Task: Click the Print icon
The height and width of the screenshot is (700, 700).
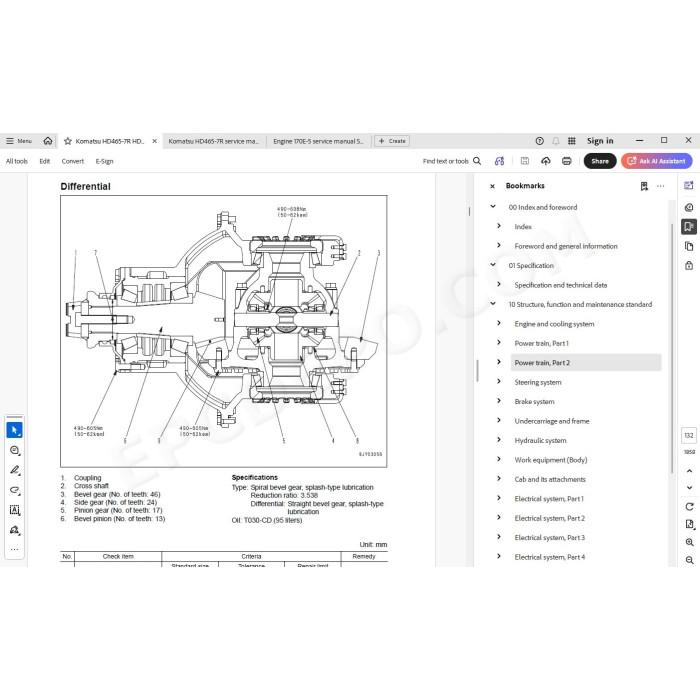Action: (x=567, y=161)
